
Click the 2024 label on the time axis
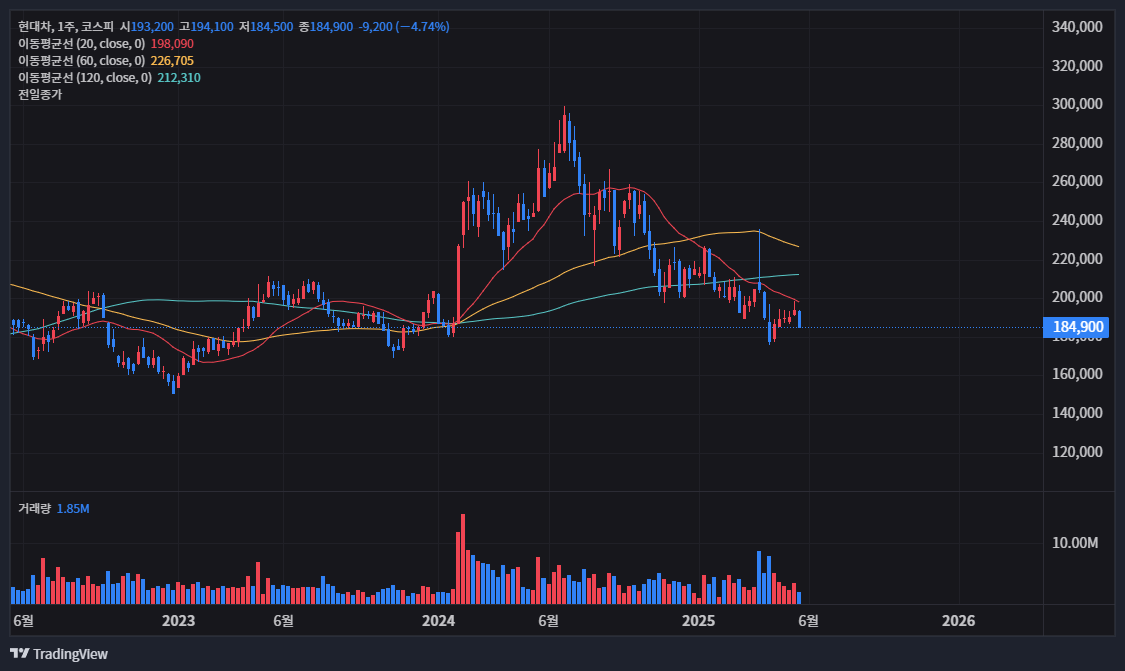[438, 621]
